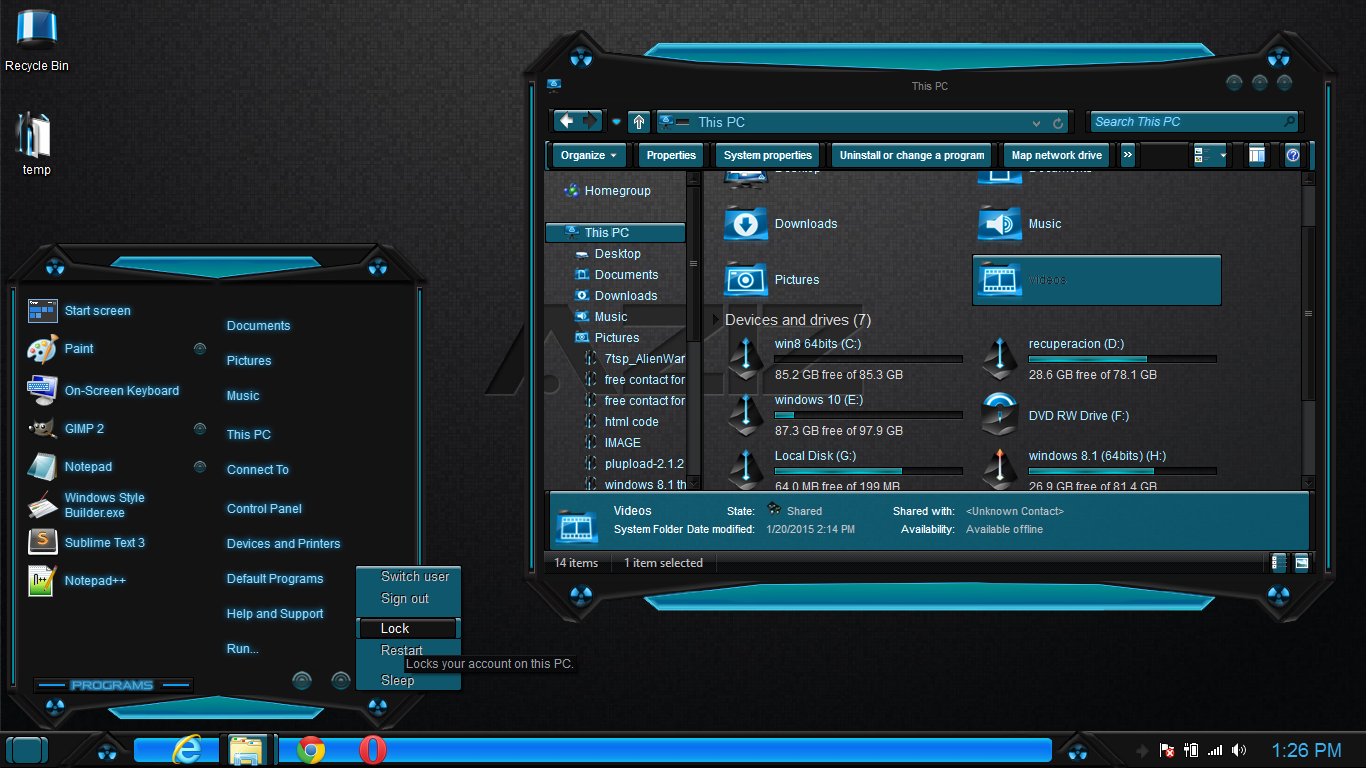Select the Pictures folder in the file list
This screenshot has width=1366, height=768.
[773, 280]
